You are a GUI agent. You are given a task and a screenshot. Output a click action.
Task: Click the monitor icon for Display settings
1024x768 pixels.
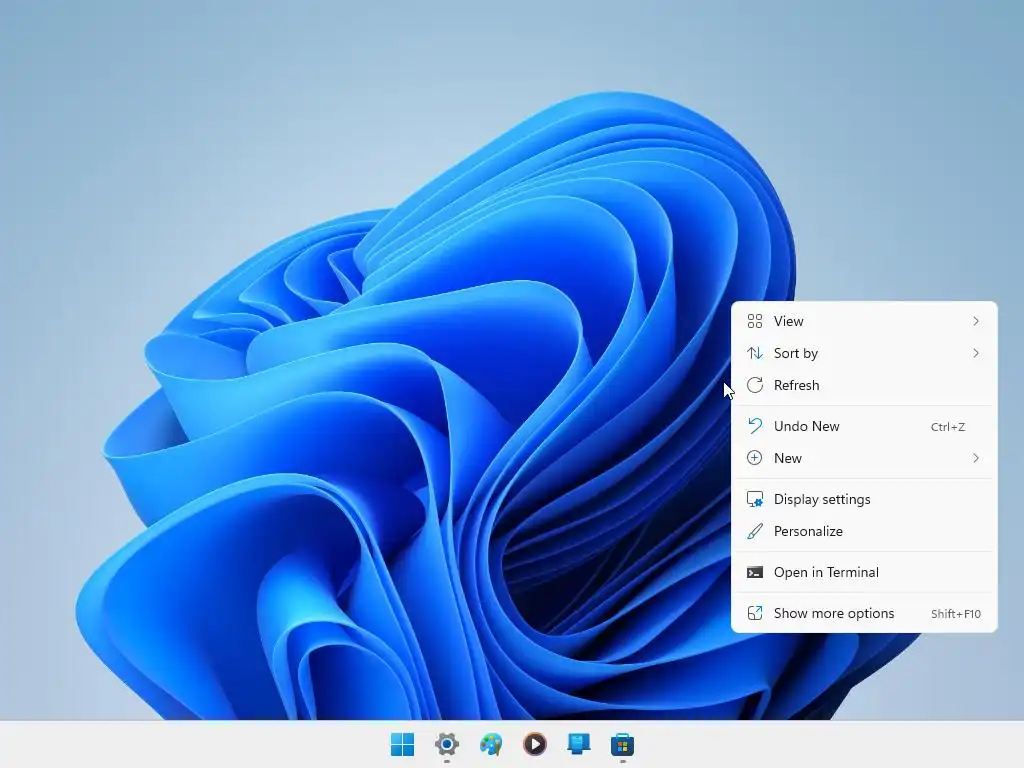(755, 500)
